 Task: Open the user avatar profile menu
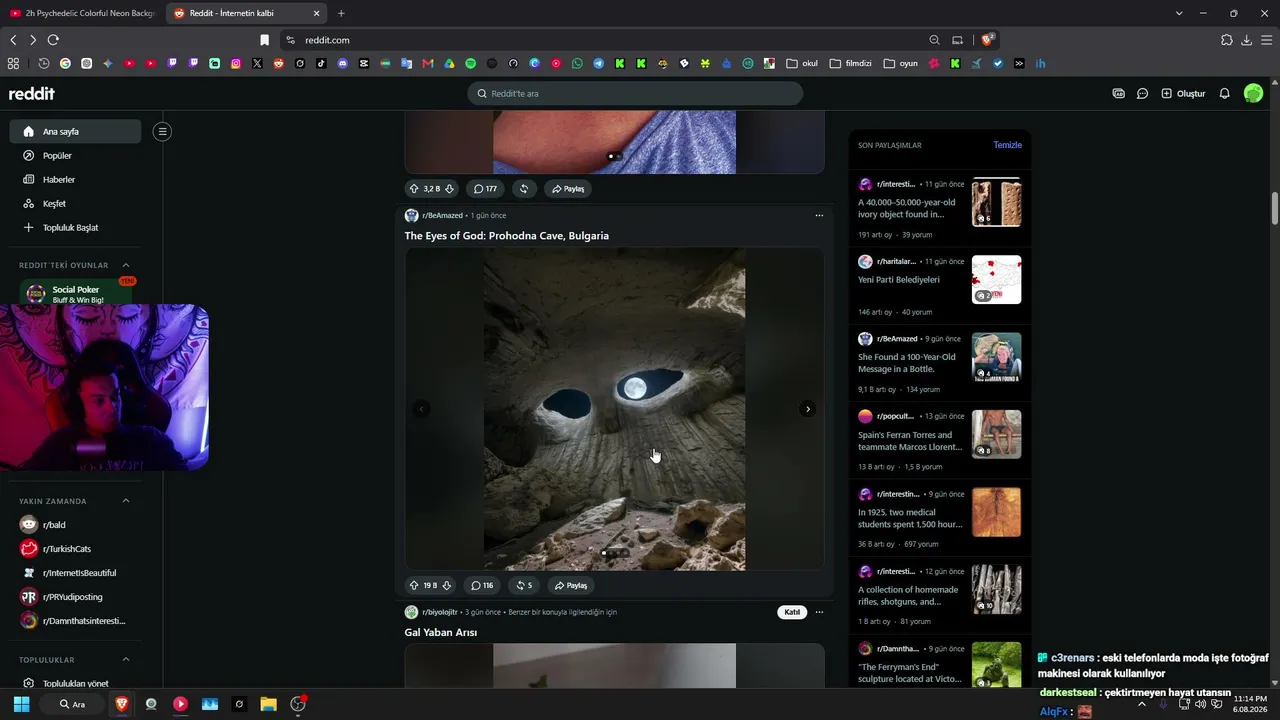point(1253,93)
